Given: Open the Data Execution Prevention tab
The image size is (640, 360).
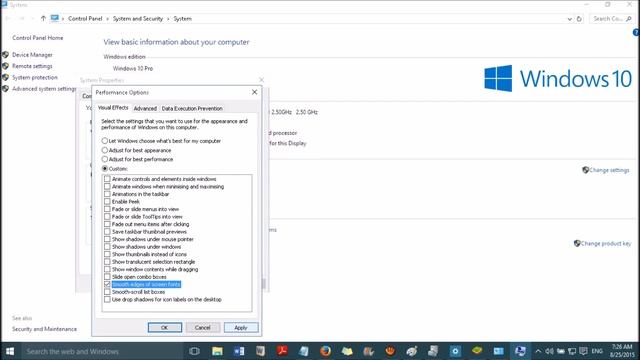Looking at the screenshot, I should 192,109.
